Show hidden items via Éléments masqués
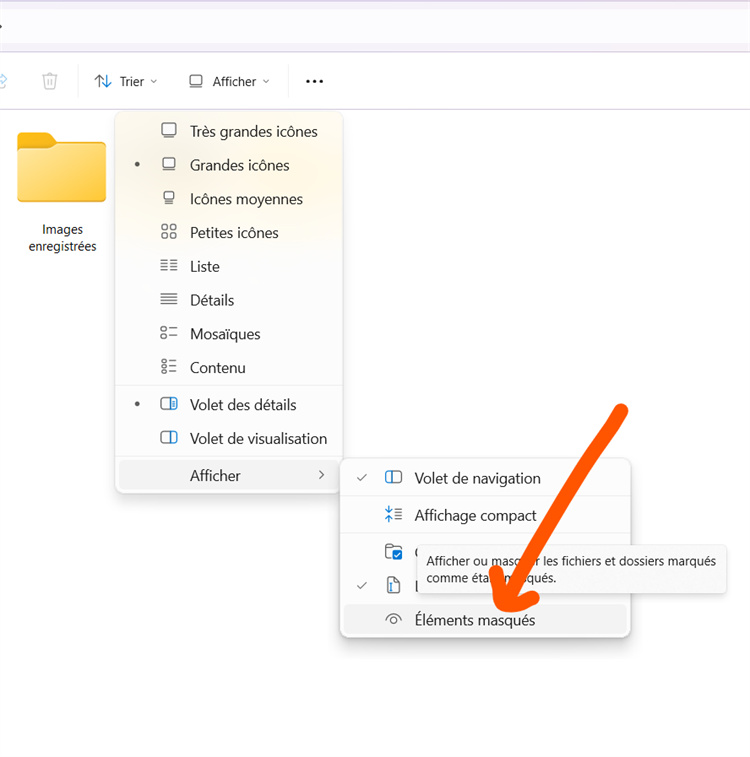 tap(474, 620)
